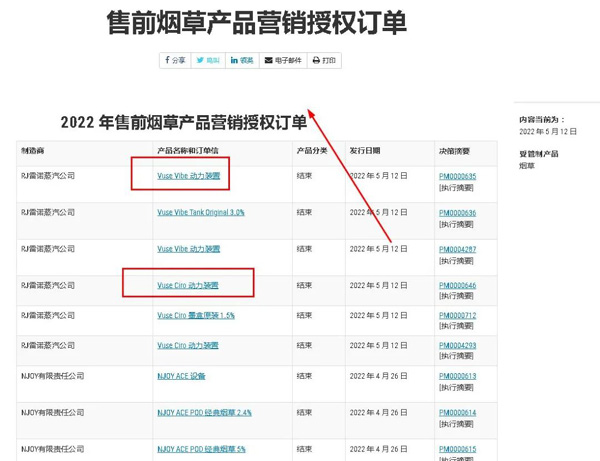Screen dimensions: 600x461
Task: Open decision summary PM0004293
Action: pyautogui.click(x=458, y=345)
